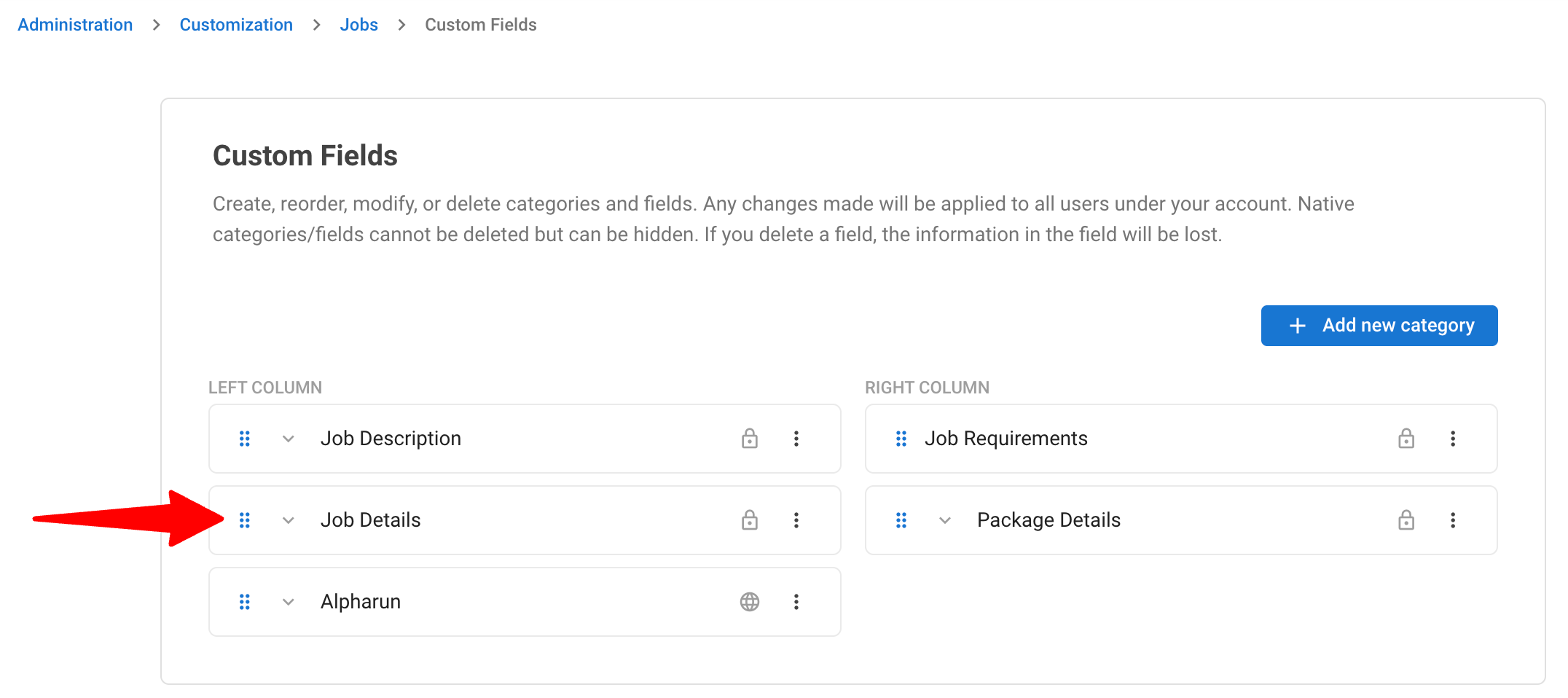Expand the Job Description category
Viewport: 1568px width, 698px height.
coord(289,439)
